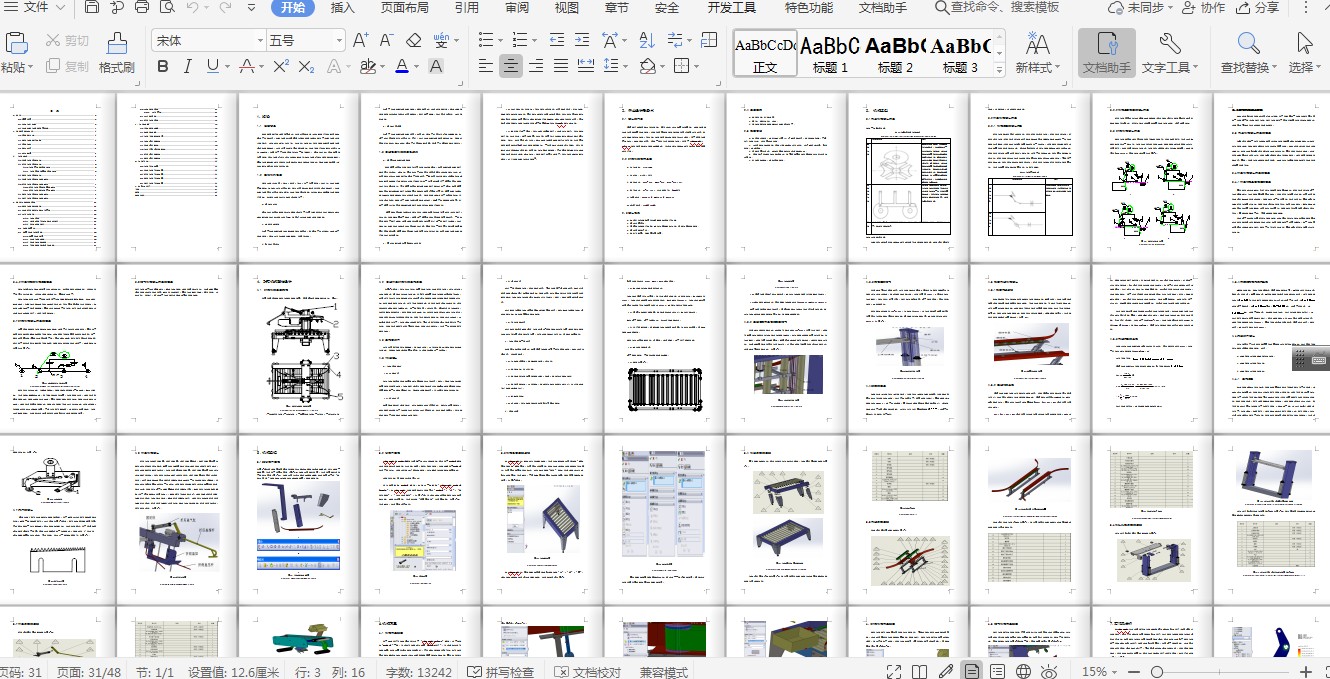Click Document Proofing (文档校对) in status bar
Viewport: 1330px width, 679px height.
(588, 671)
